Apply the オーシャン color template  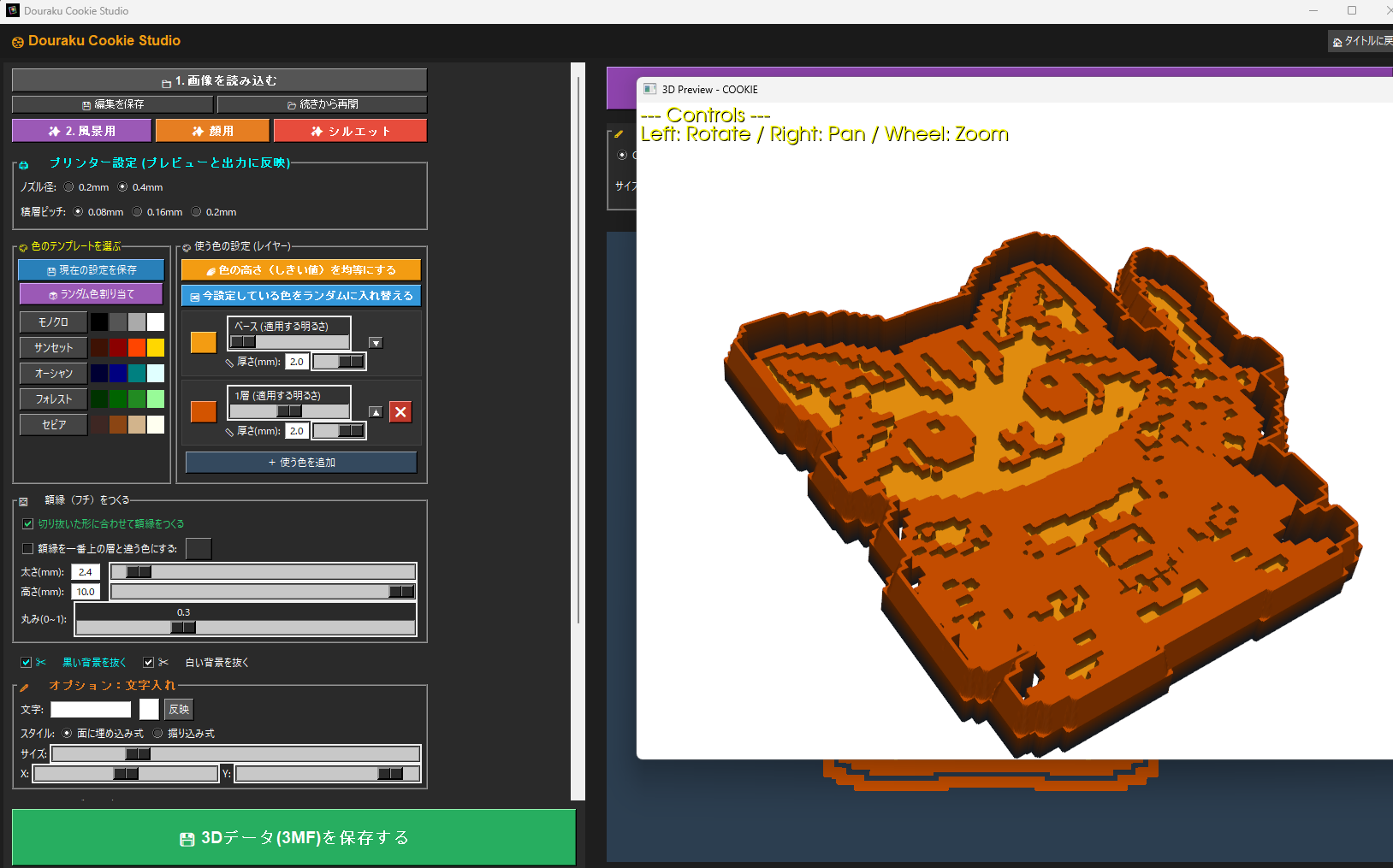tap(53, 374)
